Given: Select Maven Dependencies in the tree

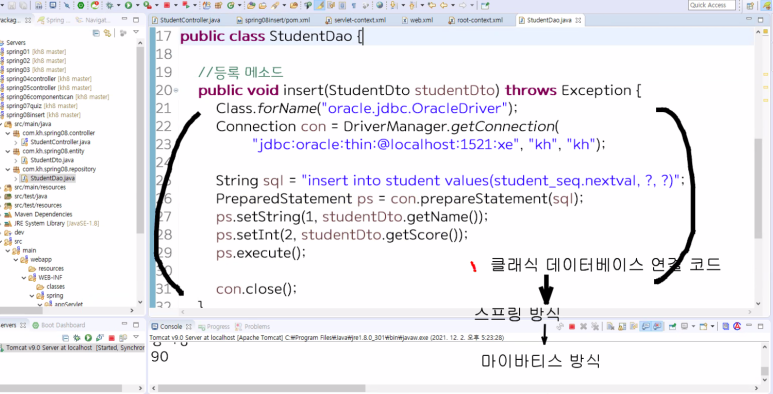Looking at the screenshot, I should click(37, 215).
